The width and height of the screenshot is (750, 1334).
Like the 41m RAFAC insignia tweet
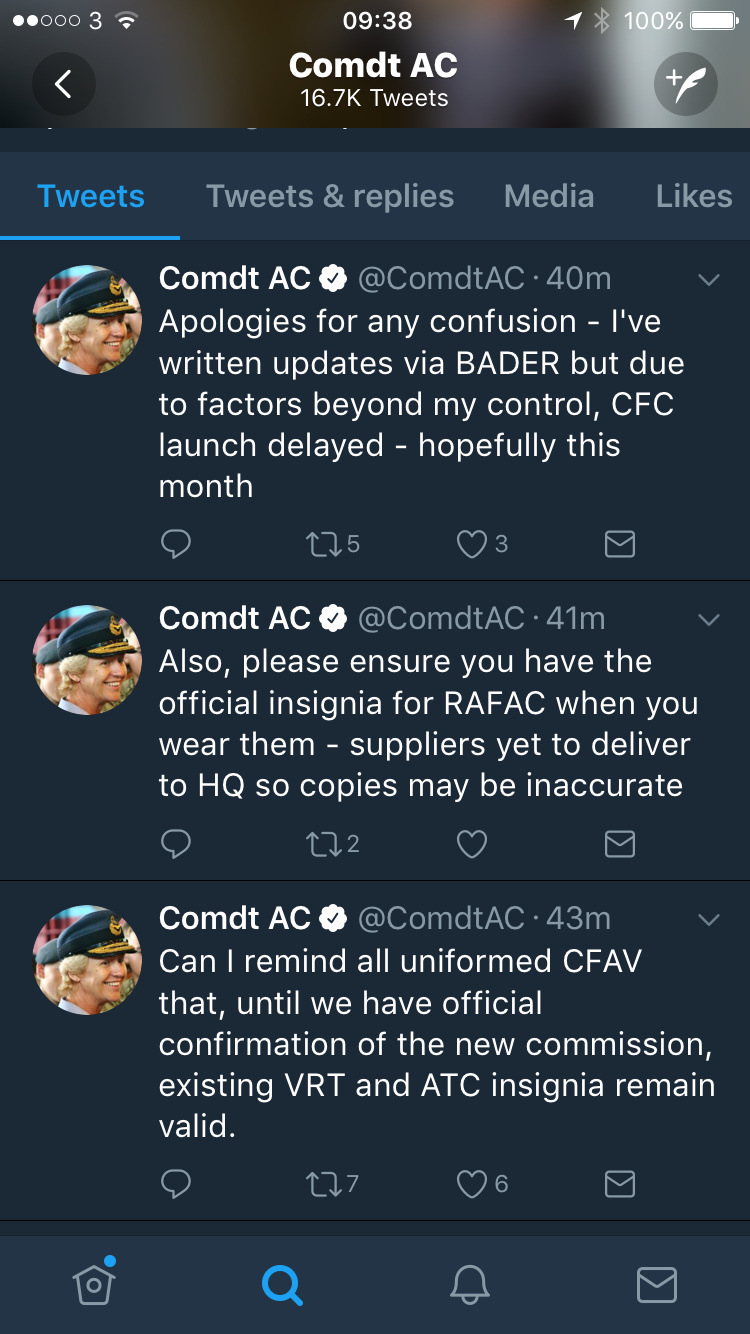click(472, 844)
